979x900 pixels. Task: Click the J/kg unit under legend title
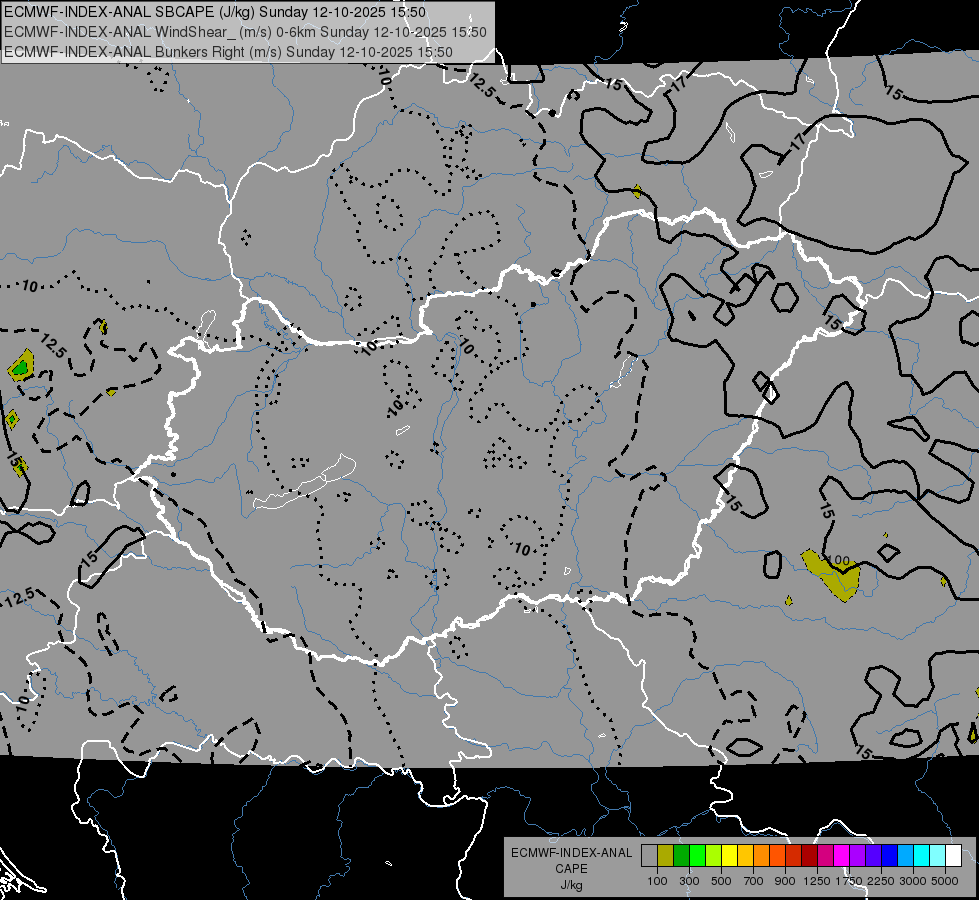click(x=571, y=885)
